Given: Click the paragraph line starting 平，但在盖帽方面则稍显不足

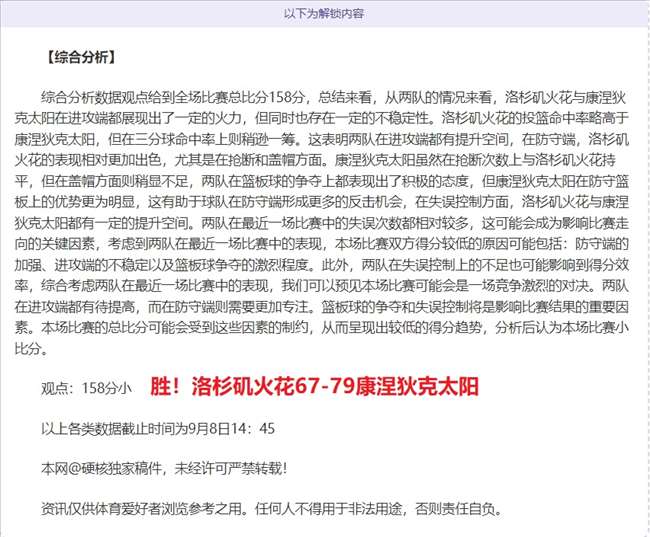Looking at the screenshot, I should point(322,182).
